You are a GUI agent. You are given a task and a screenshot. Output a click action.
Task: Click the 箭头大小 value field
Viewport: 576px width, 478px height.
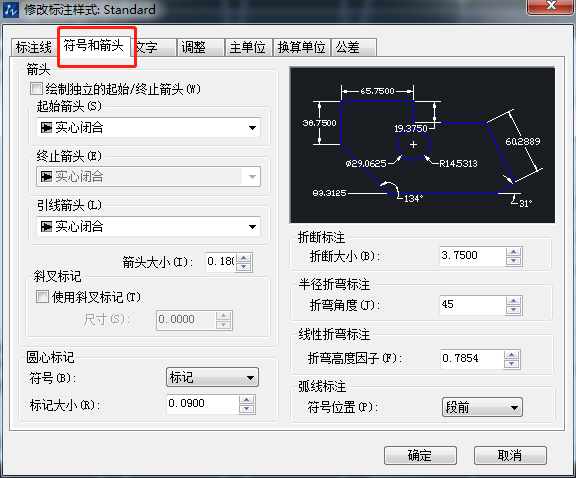[220, 262]
